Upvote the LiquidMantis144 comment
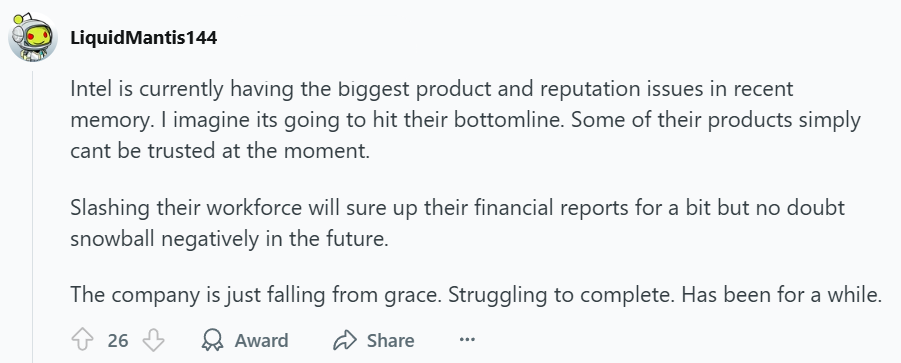The width and height of the screenshot is (901, 363). pyautogui.click(x=82, y=341)
